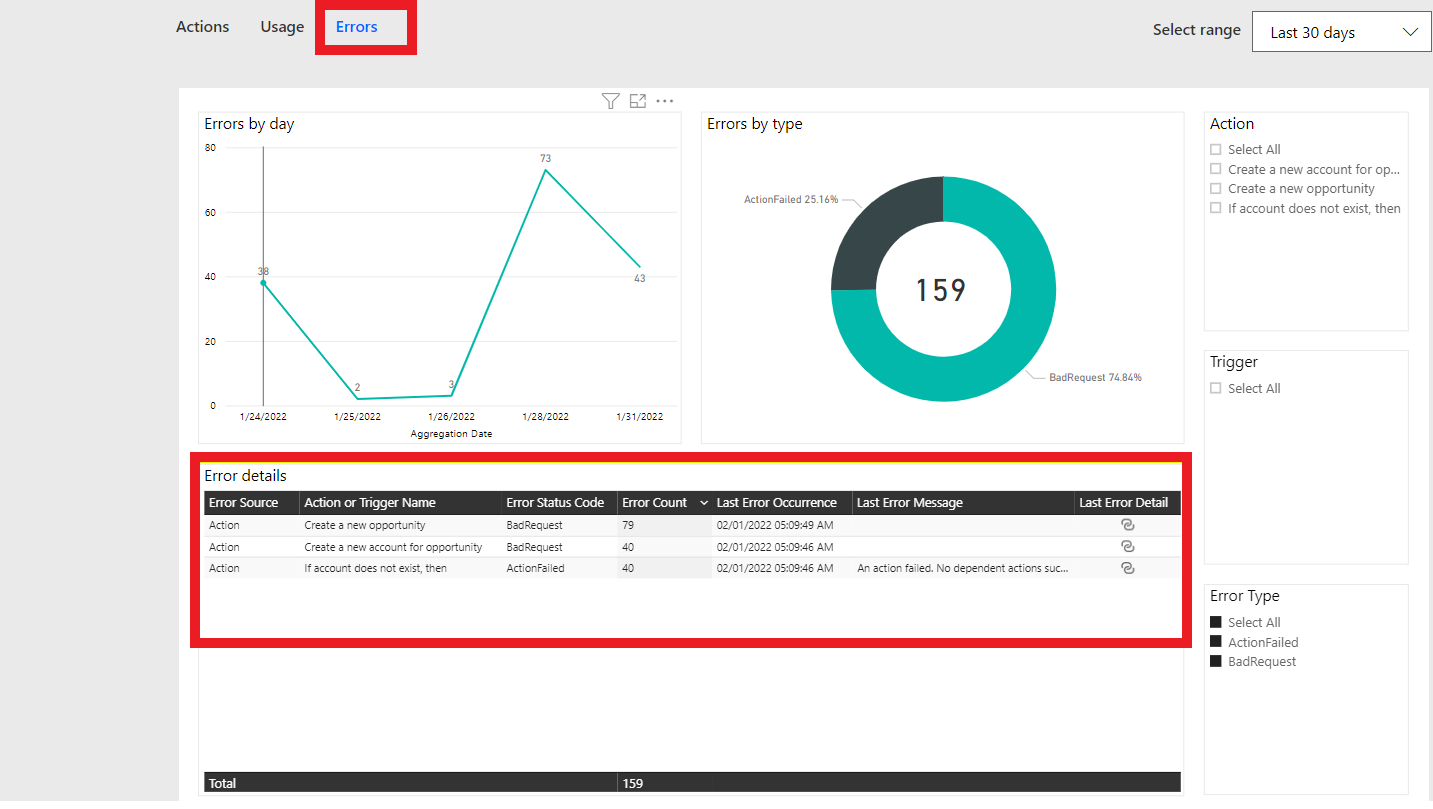
Task: Select the Errors tab
Action: coord(356,26)
